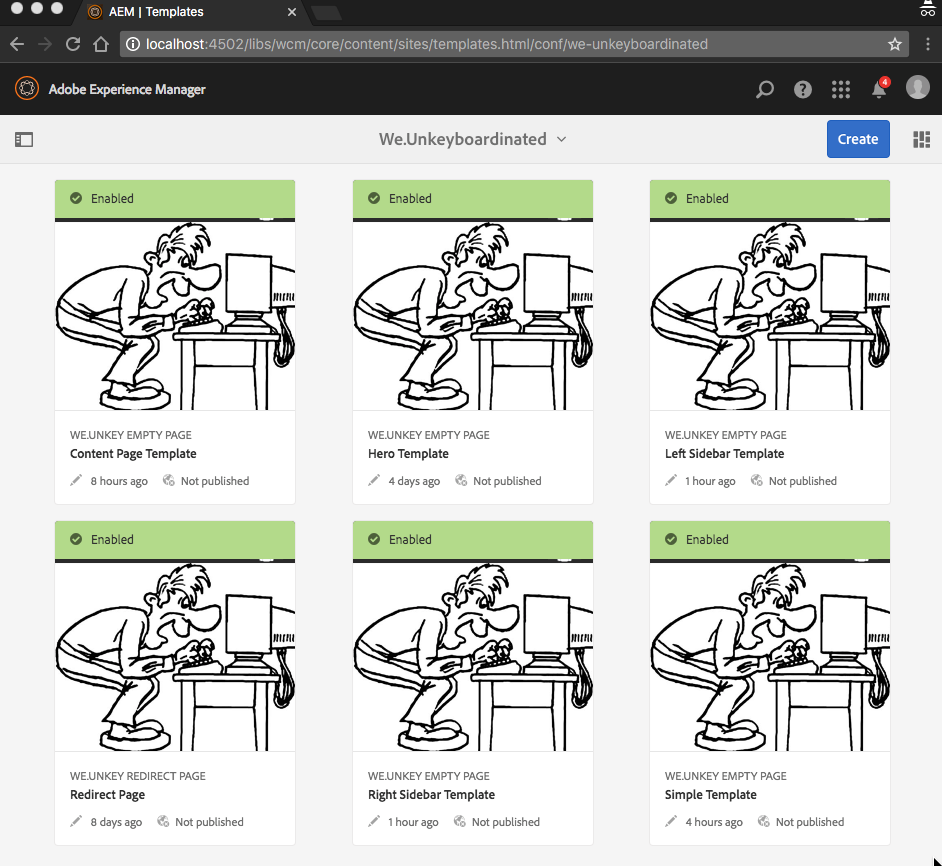Click Enabled check icon on Simple Template
942x866 pixels.
[671, 539]
